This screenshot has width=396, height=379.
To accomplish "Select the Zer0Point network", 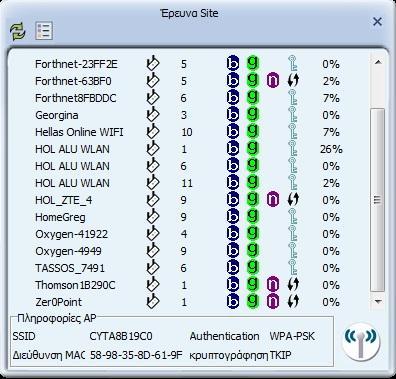I will pos(58,302).
